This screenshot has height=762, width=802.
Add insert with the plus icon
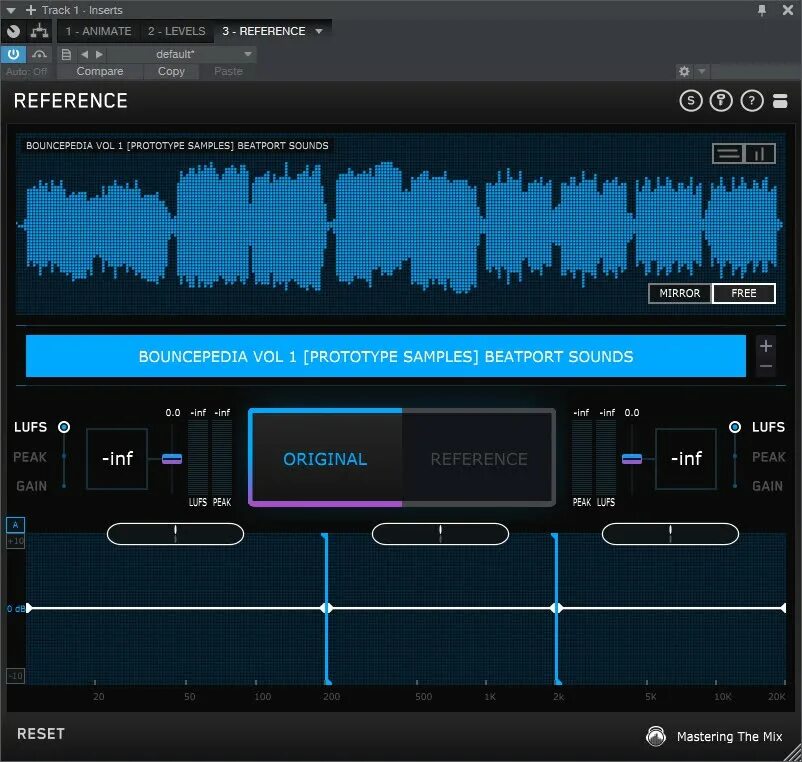(31, 10)
